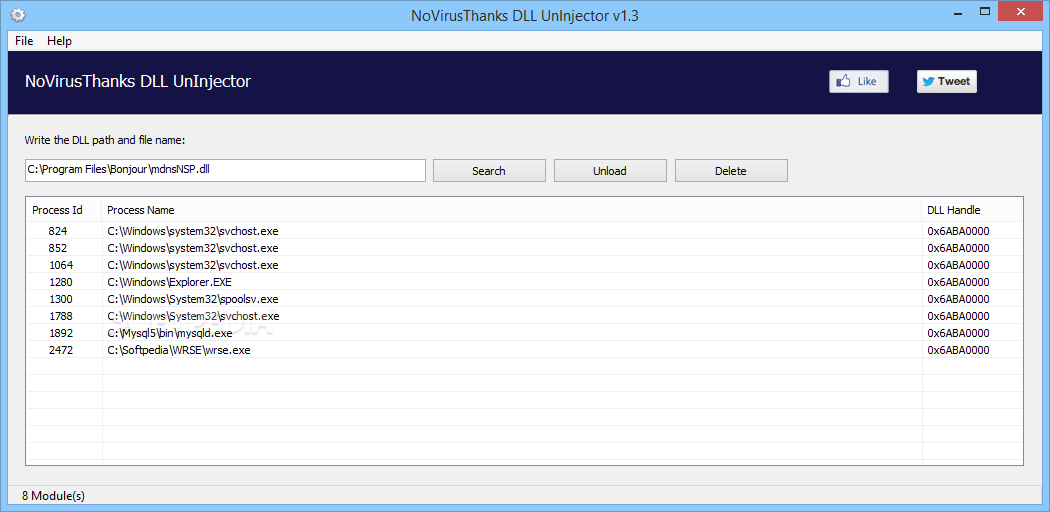Sort by Process Id column header

[64, 210]
